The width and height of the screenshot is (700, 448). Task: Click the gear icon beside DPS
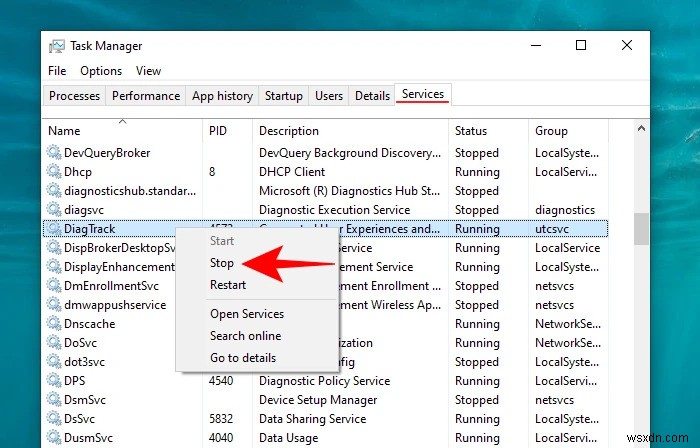(x=54, y=381)
